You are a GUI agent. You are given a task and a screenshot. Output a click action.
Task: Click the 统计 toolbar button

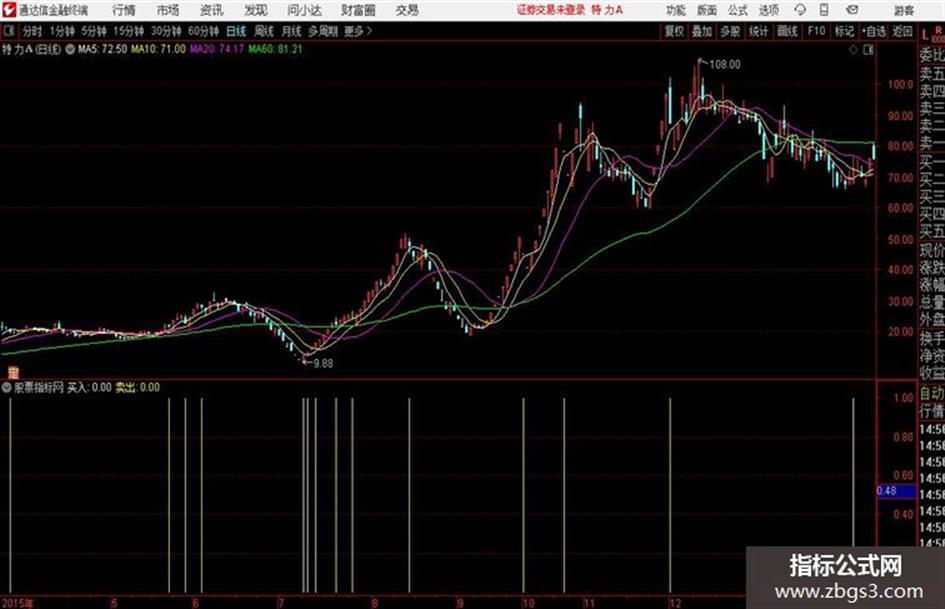click(759, 31)
